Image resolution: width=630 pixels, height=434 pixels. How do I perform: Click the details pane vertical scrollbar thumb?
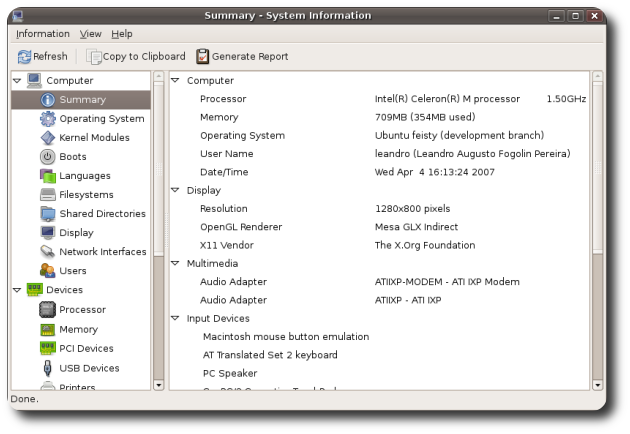click(x=597, y=167)
